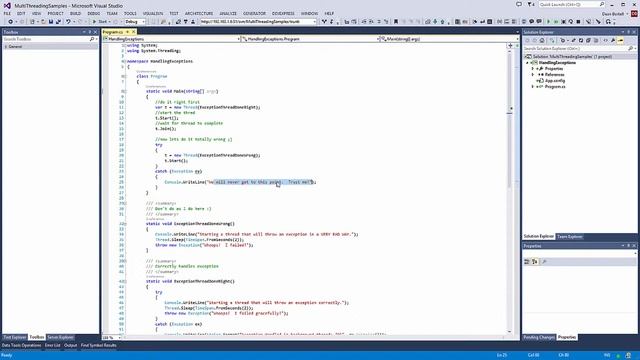Click the Alphabetical sort icon in Properties panel
The image size is (640, 360).
tap(535, 262)
